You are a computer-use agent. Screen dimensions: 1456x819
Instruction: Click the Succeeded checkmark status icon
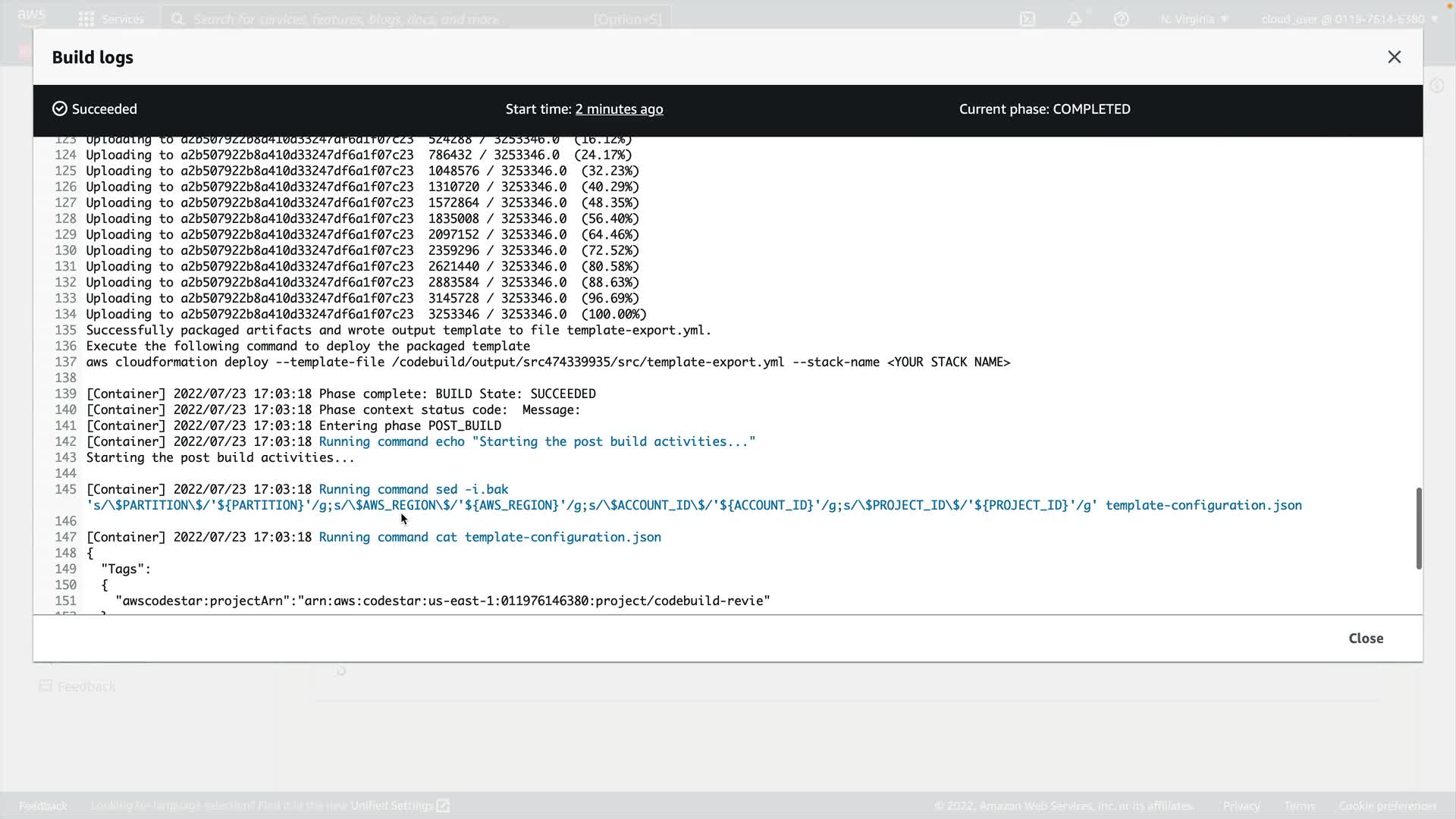(60, 109)
